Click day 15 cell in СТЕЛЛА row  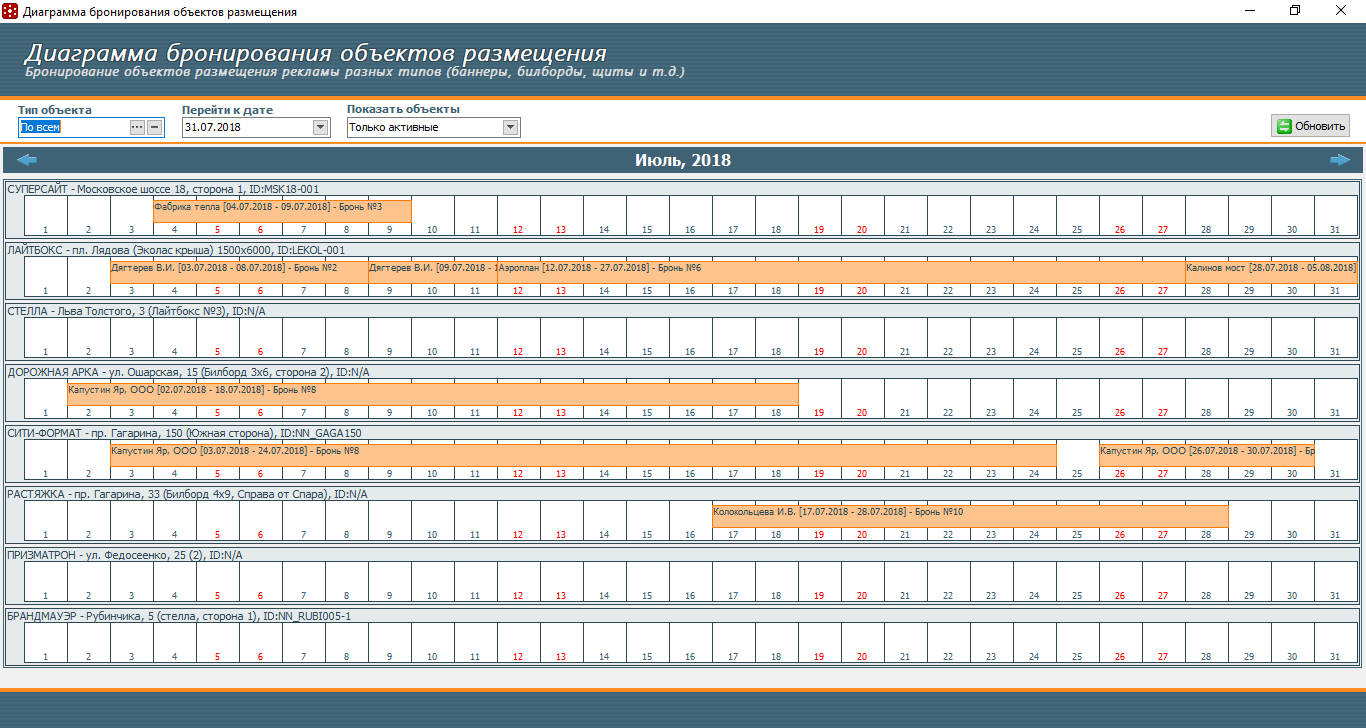pyautogui.click(x=647, y=338)
